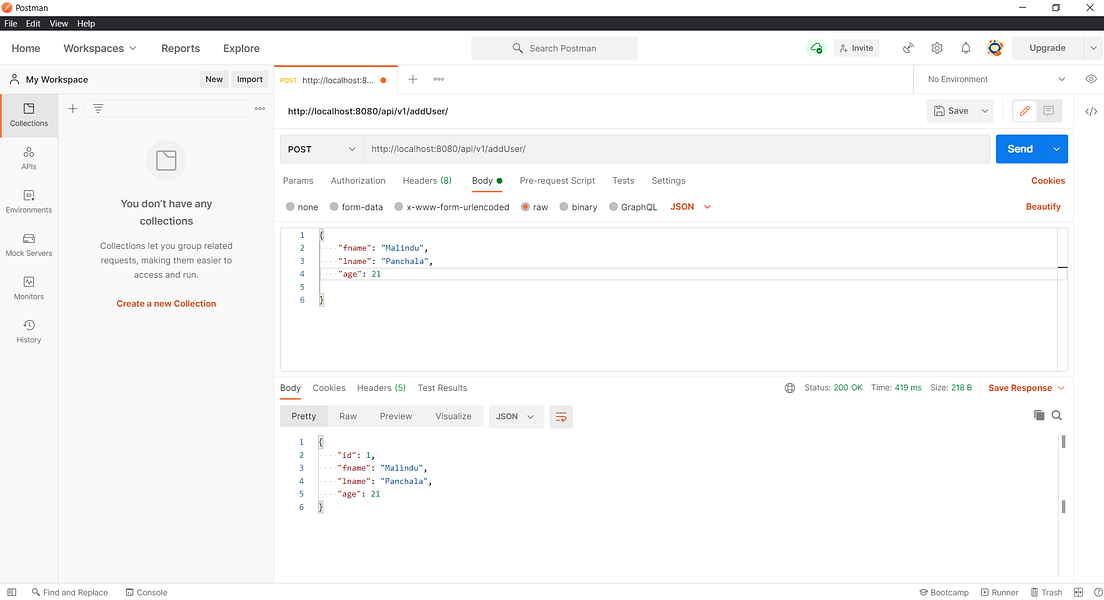Switch to the Authorization tab
Image resolution: width=1104 pixels, height=600 pixels.
357,181
